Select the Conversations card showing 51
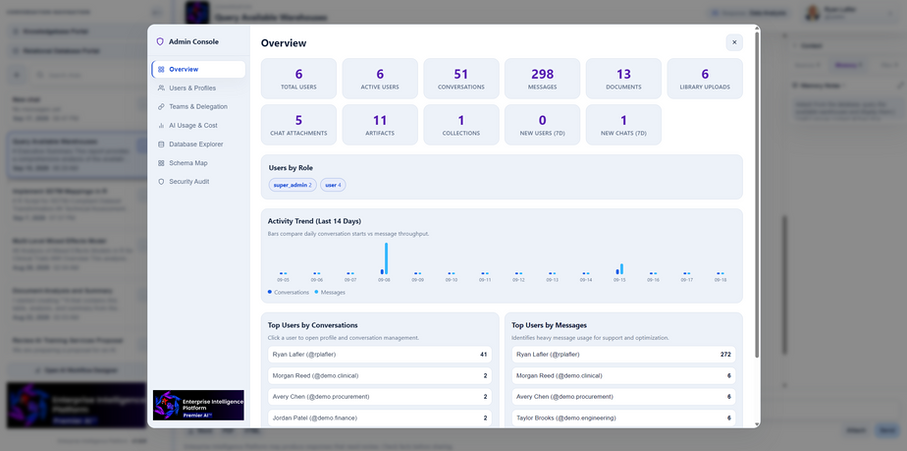This screenshot has height=451, width=907. 461,79
